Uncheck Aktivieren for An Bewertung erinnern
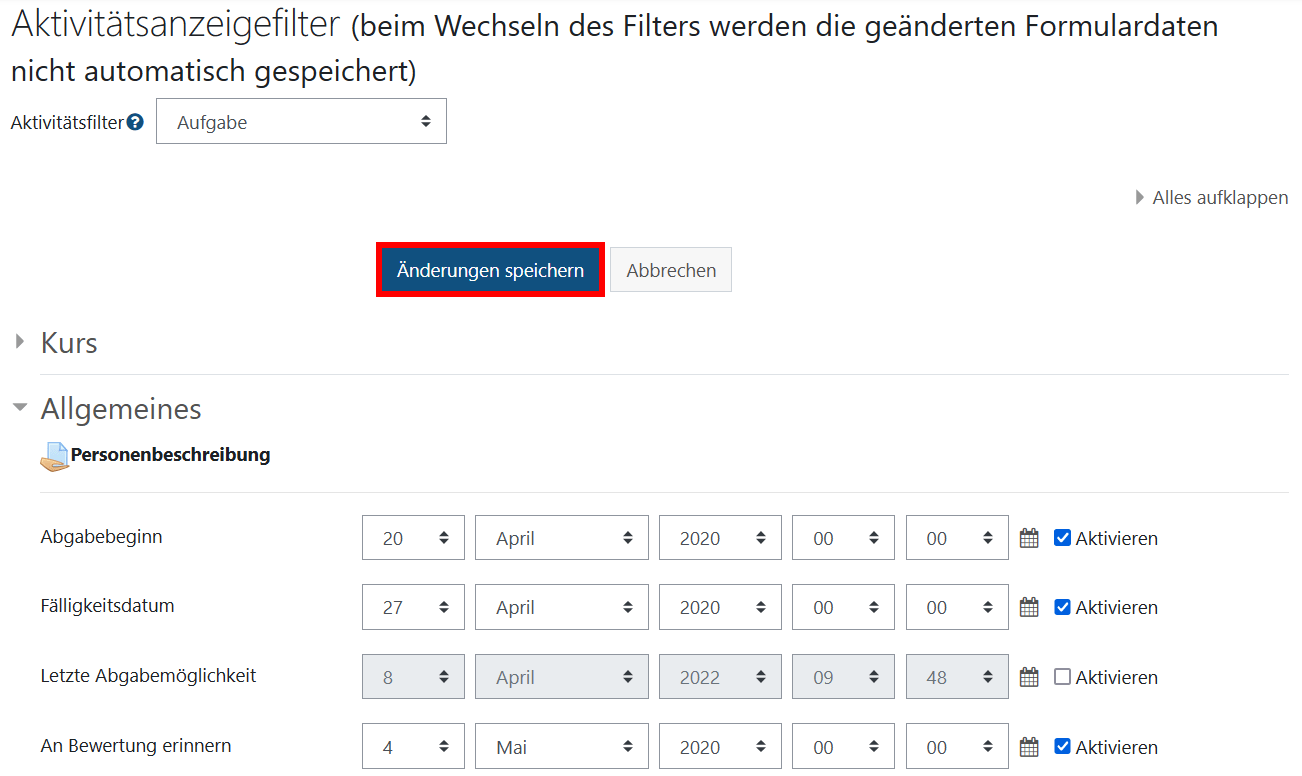 click(1063, 746)
